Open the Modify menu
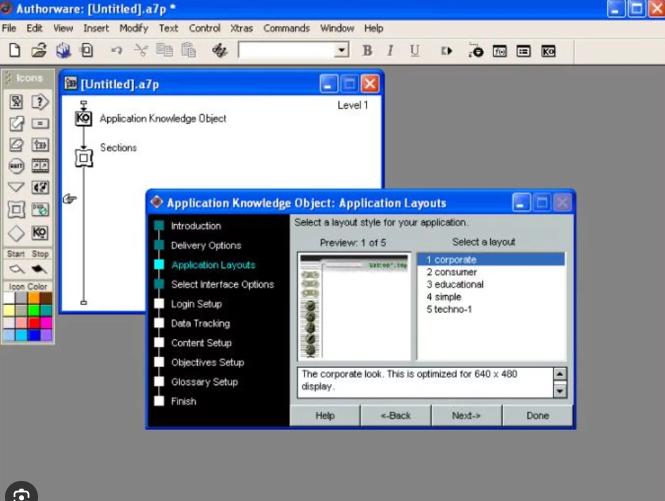 (134, 28)
